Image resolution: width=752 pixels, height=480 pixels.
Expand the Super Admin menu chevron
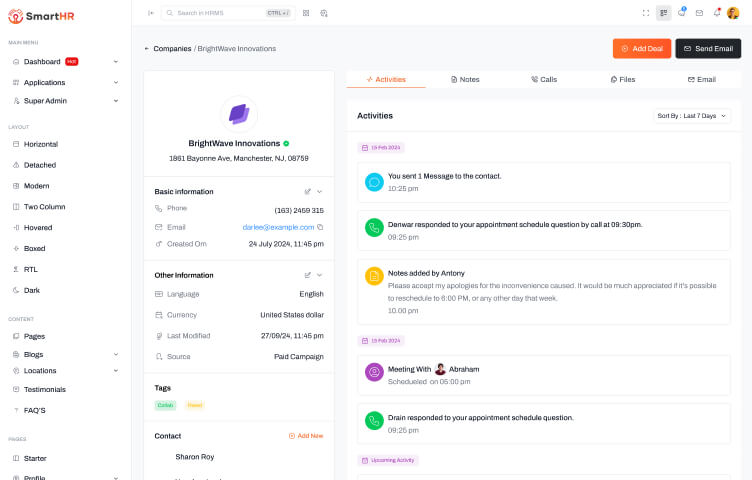click(116, 101)
